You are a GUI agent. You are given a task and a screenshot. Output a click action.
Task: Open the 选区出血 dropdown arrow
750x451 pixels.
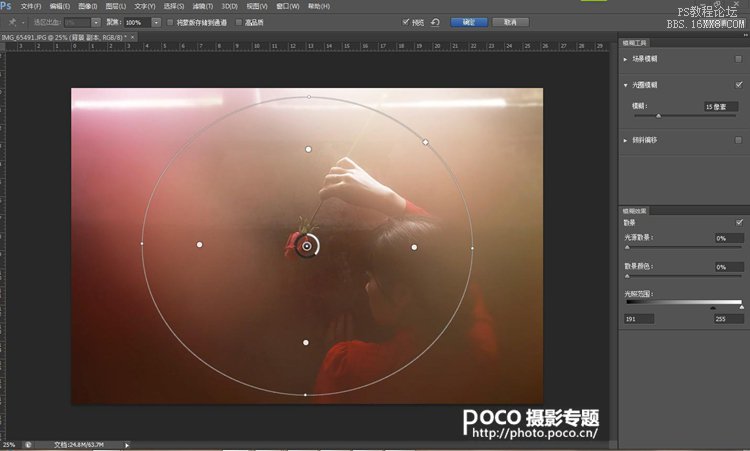click(96, 22)
